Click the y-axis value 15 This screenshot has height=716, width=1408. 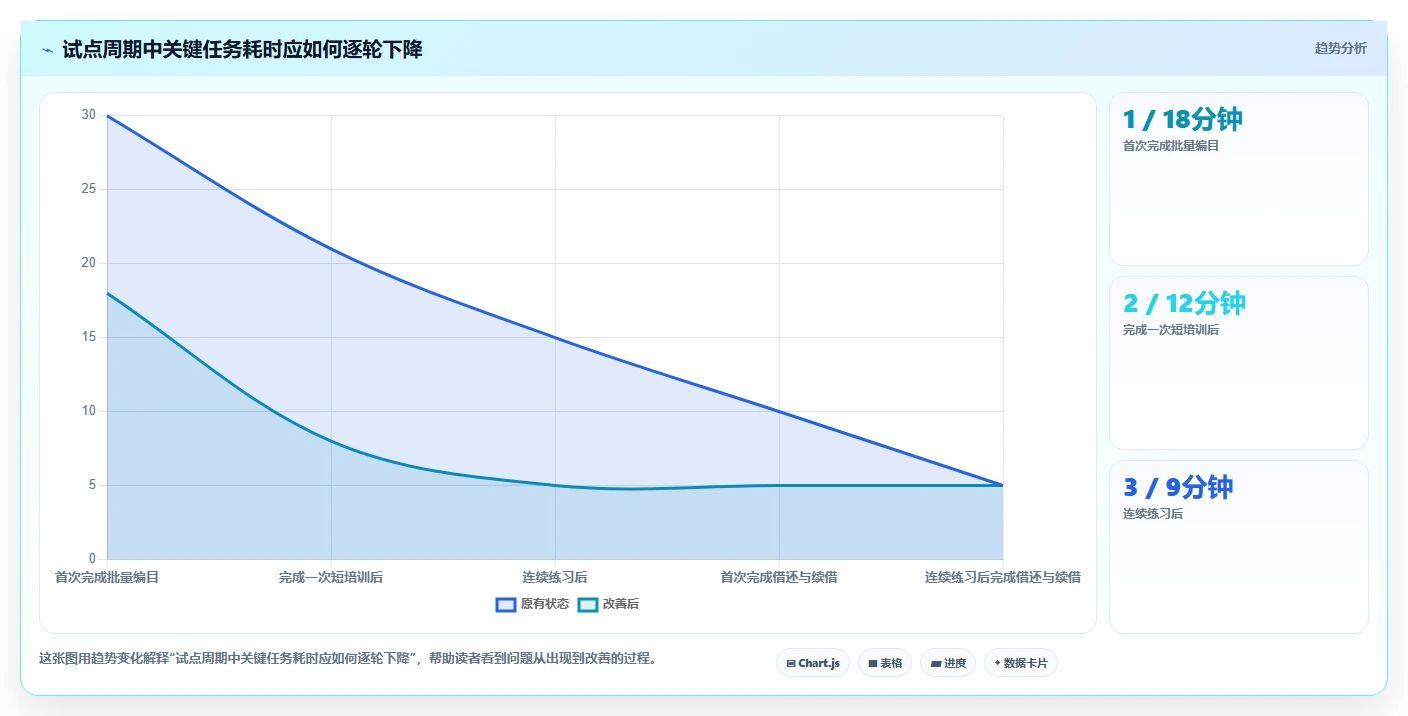point(89,337)
